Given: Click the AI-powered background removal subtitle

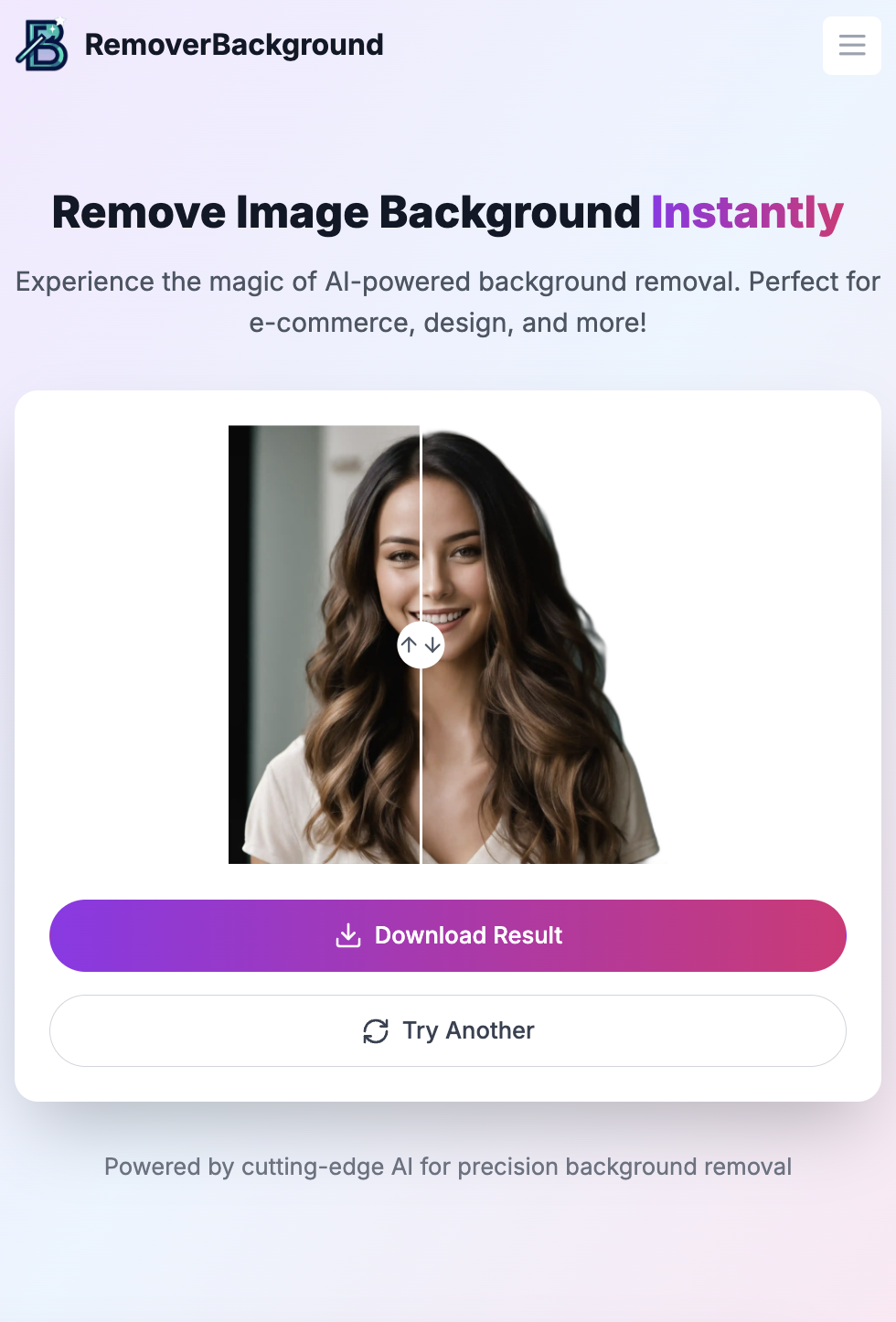Looking at the screenshot, I should [448, 302].
